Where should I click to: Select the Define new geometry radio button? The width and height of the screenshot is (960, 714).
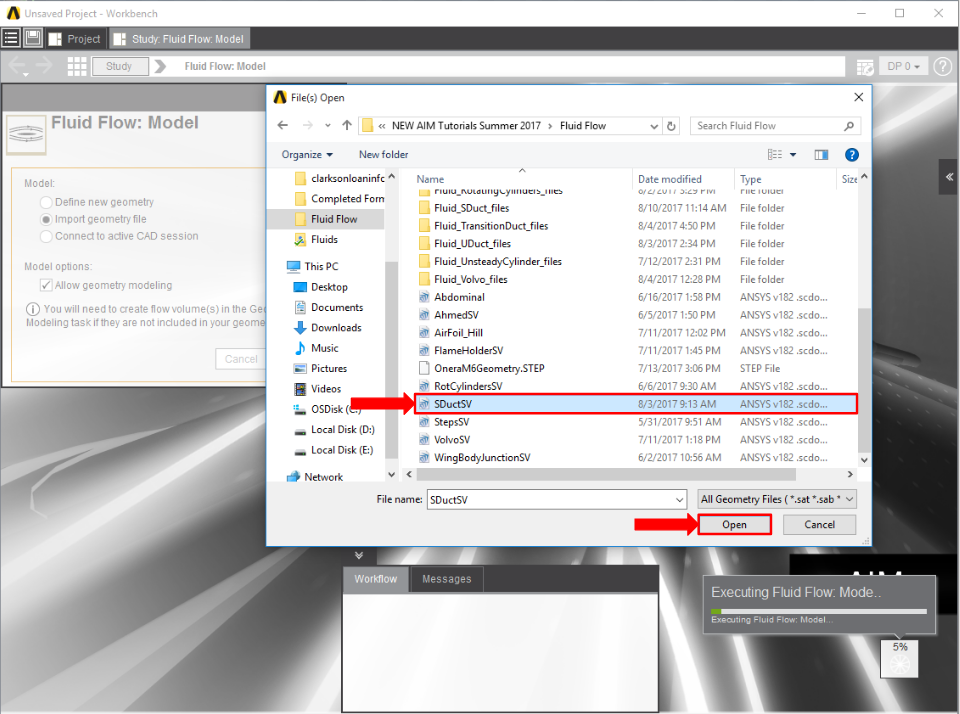pyautogui.click(x=46, y=202)
